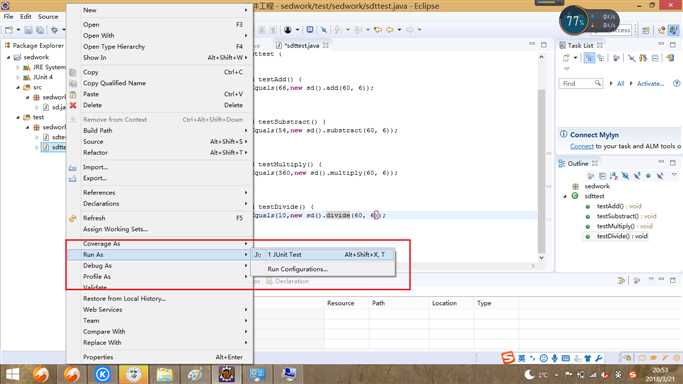Open dropdown arrow next to New Task icon
Screen dimensions: 683x384
[575, 58]
